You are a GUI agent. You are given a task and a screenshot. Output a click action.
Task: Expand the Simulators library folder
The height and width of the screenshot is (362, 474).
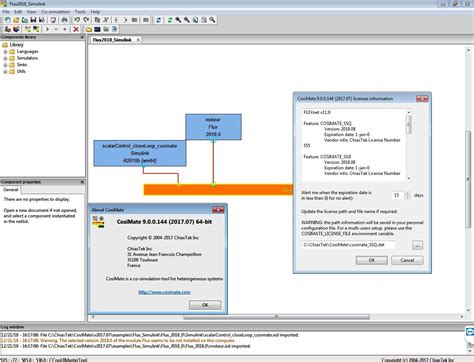click(x=5, y=58)
